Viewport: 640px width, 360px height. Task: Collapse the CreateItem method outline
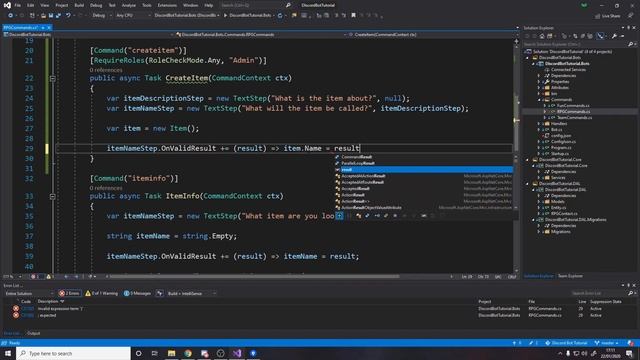[53, 78]
